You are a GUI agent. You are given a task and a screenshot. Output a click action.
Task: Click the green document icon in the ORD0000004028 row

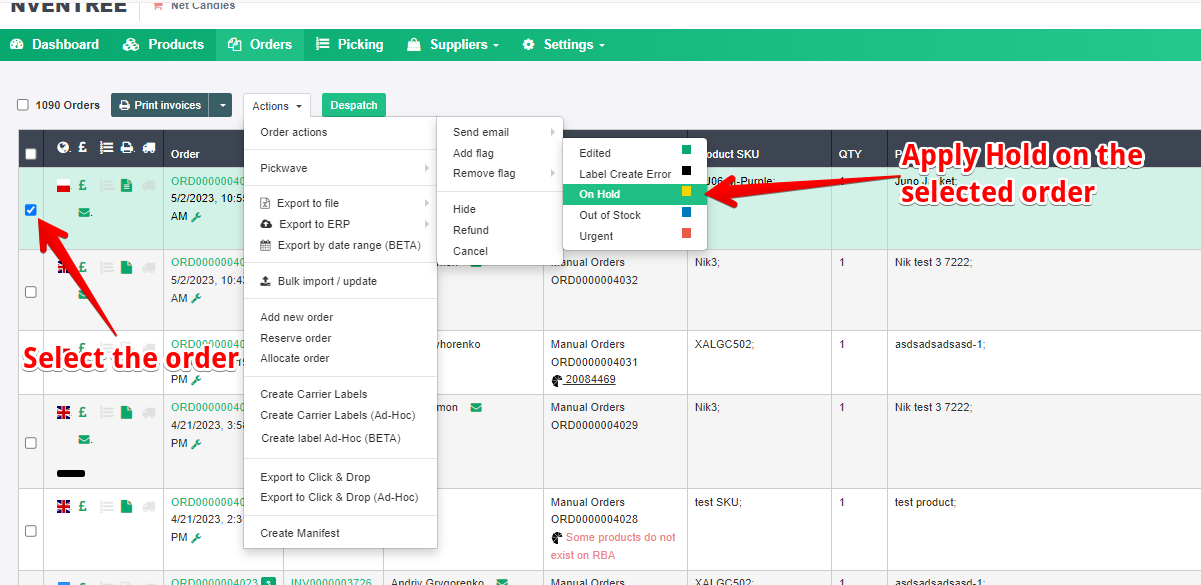point(127,506)
